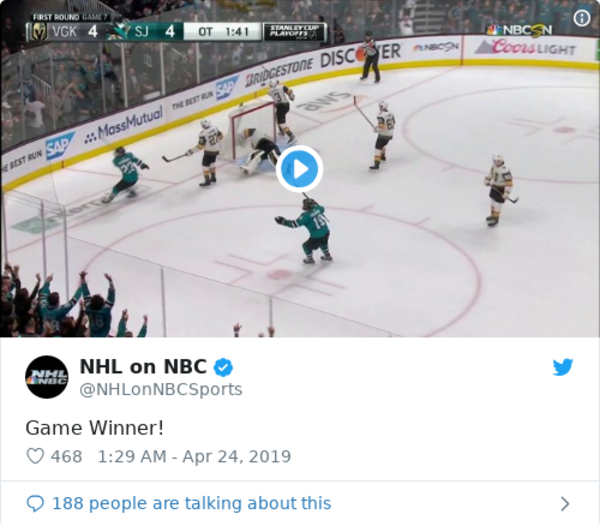
Task: Open the 1:29 AM - Apr 24, 2019 timestamp
Action: 194,456
